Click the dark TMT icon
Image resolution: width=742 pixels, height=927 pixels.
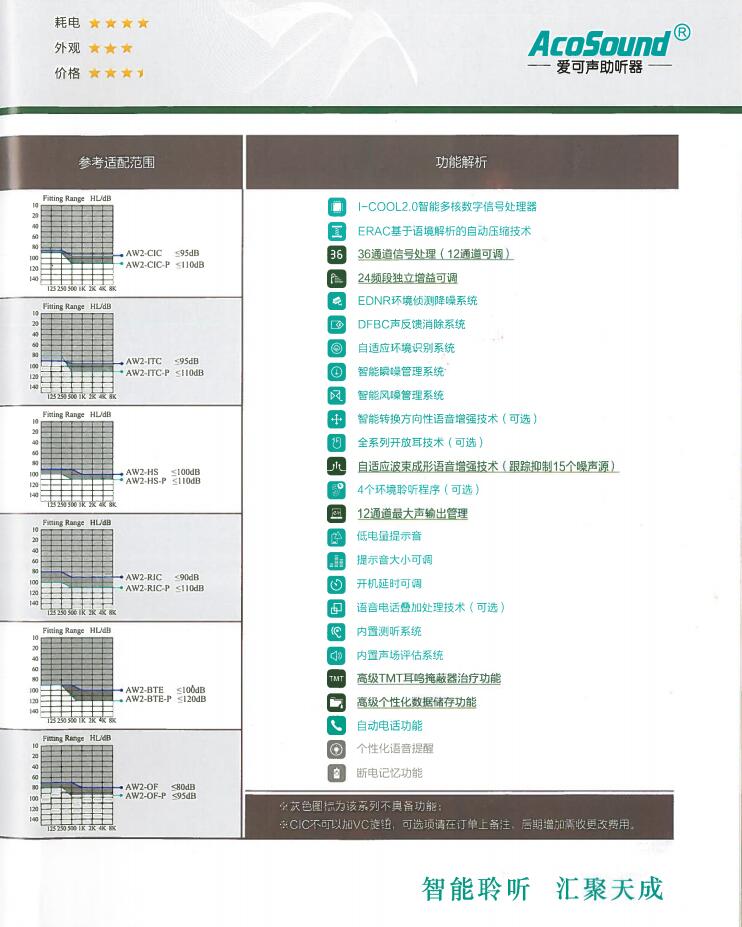pos(336,679)
